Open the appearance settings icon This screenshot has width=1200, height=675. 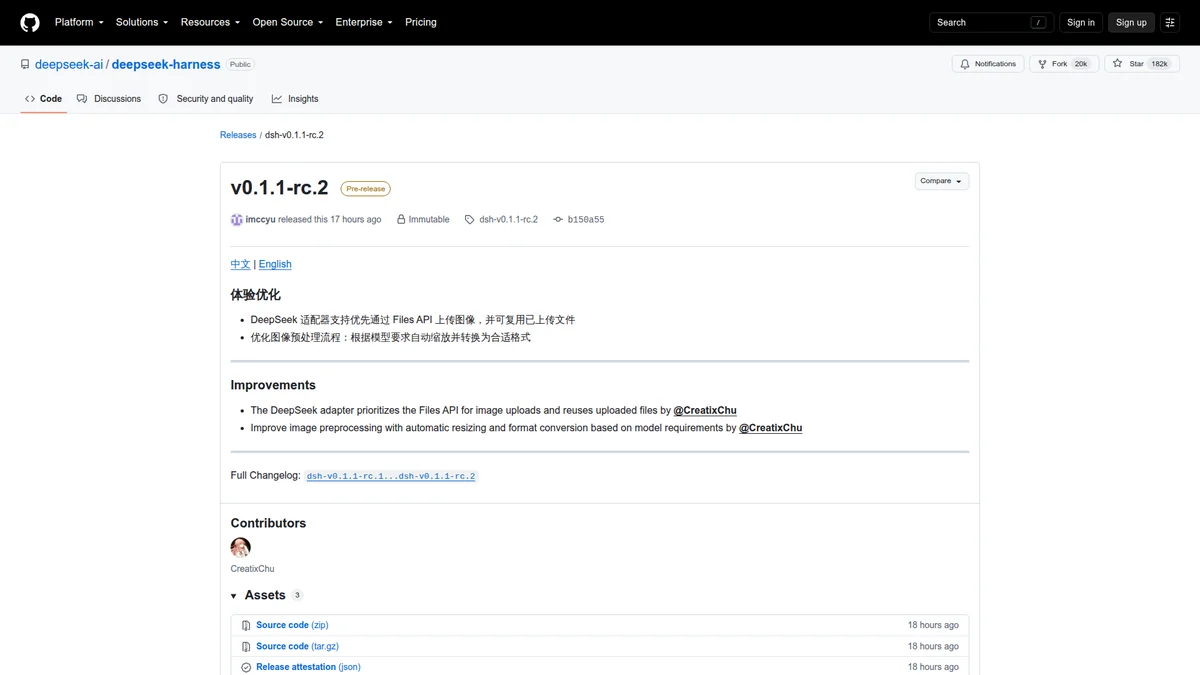(1170, 22)
